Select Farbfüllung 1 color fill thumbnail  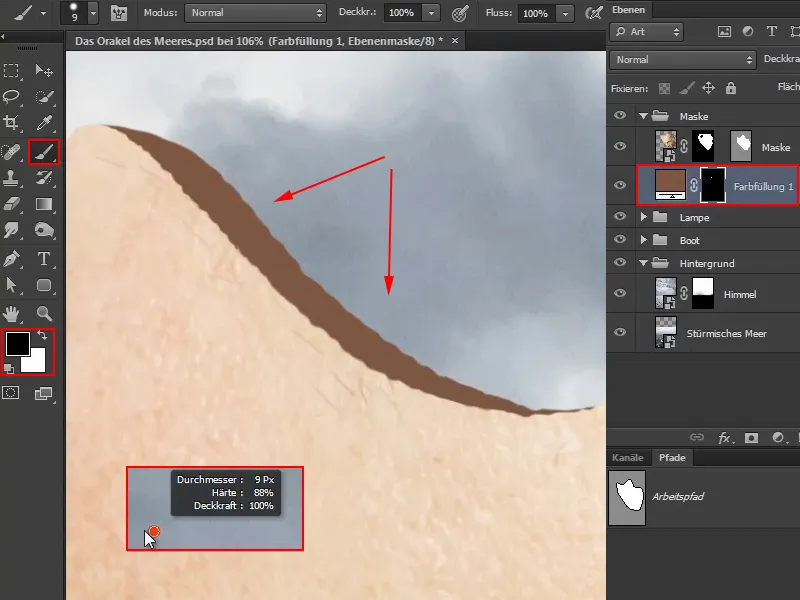[670, 185]
